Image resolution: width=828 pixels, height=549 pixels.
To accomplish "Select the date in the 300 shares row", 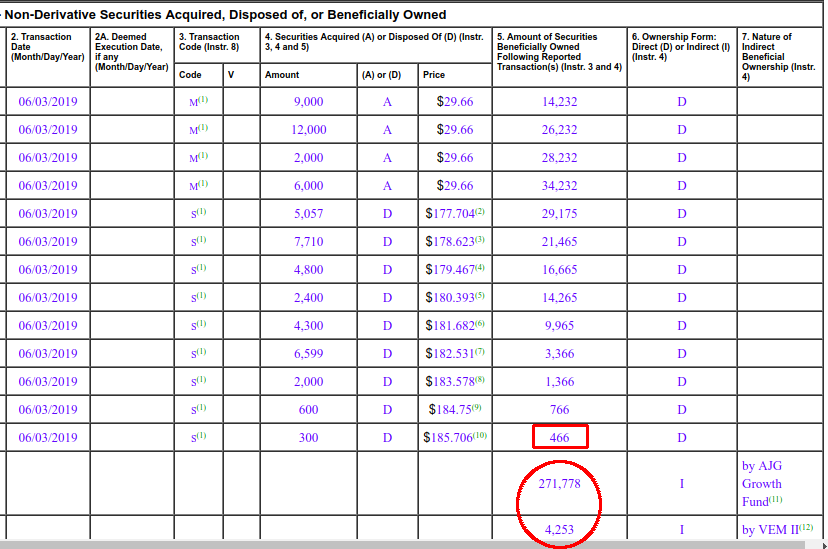I will tap(48, 438).
